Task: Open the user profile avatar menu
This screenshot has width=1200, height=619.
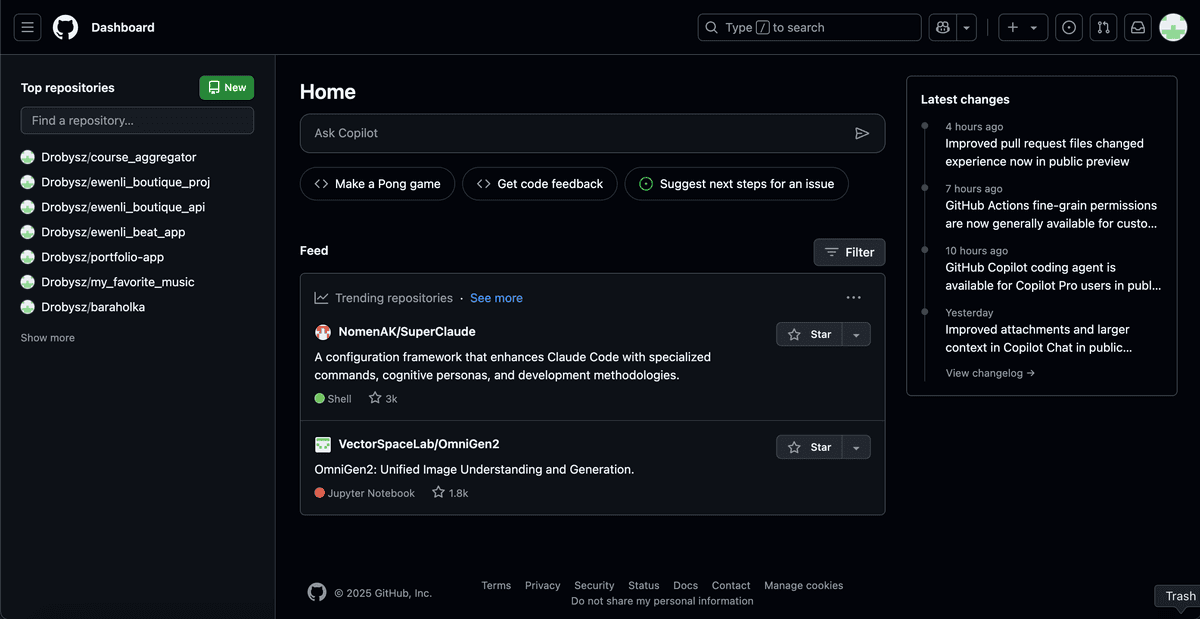Action: coord(1173,28)
